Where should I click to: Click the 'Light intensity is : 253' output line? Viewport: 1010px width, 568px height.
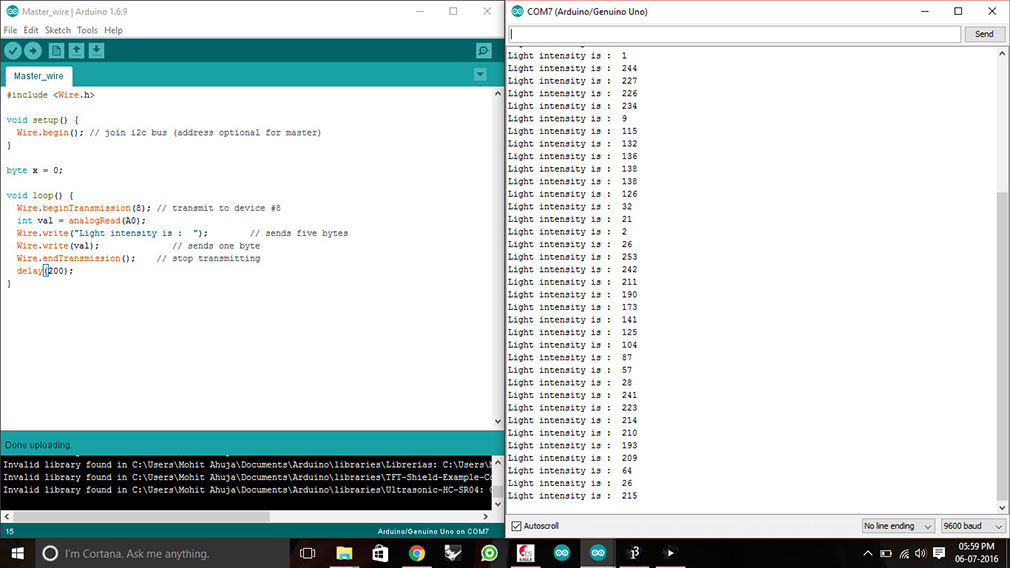pyautogui.click(x=572, y=257)
